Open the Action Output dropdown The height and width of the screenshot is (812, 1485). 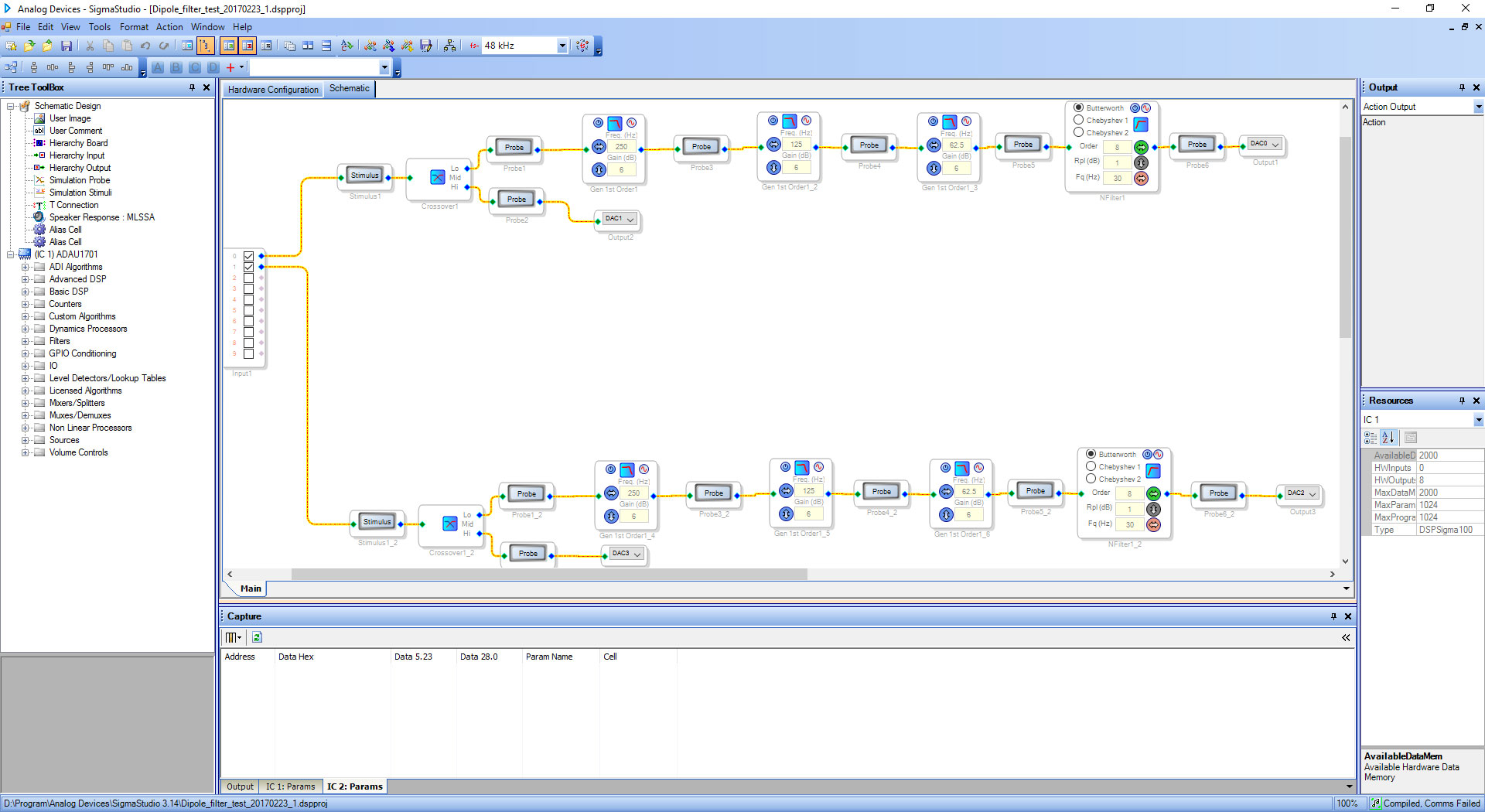click(1478, 107)
